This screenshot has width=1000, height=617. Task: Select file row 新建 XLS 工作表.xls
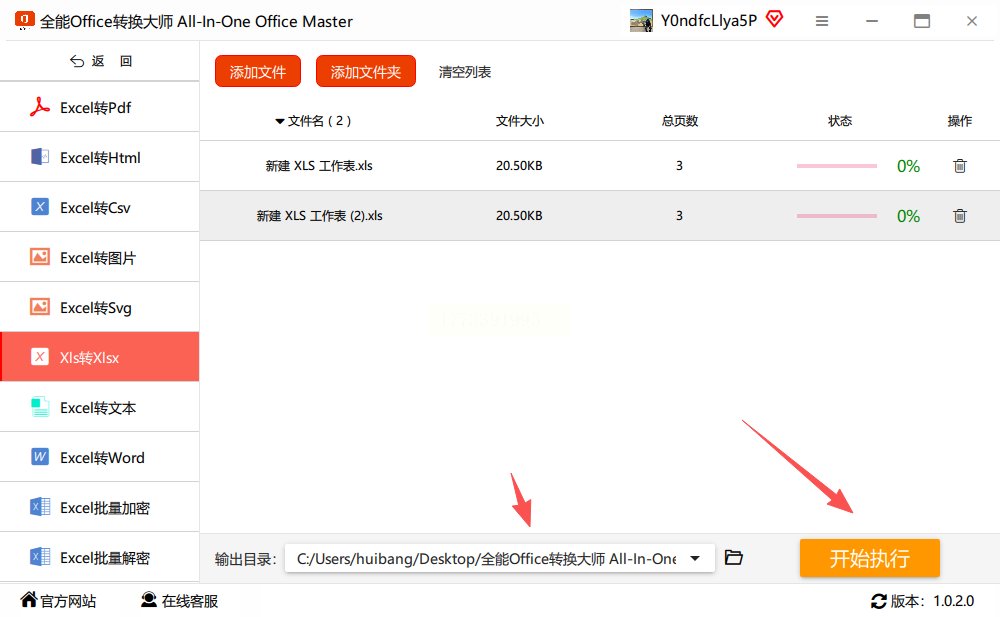[x=599, y=166]
